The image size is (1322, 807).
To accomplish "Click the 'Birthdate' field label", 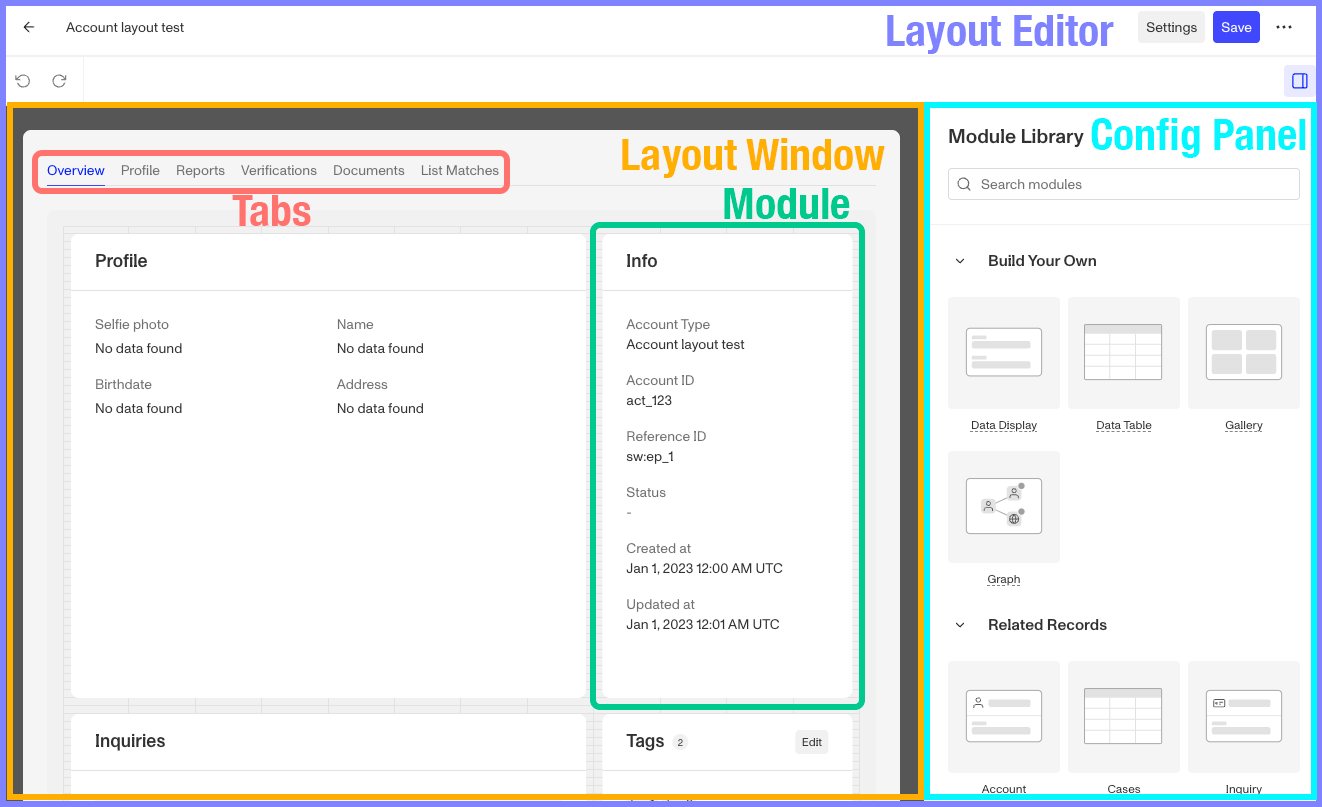I will pos(123,384).
